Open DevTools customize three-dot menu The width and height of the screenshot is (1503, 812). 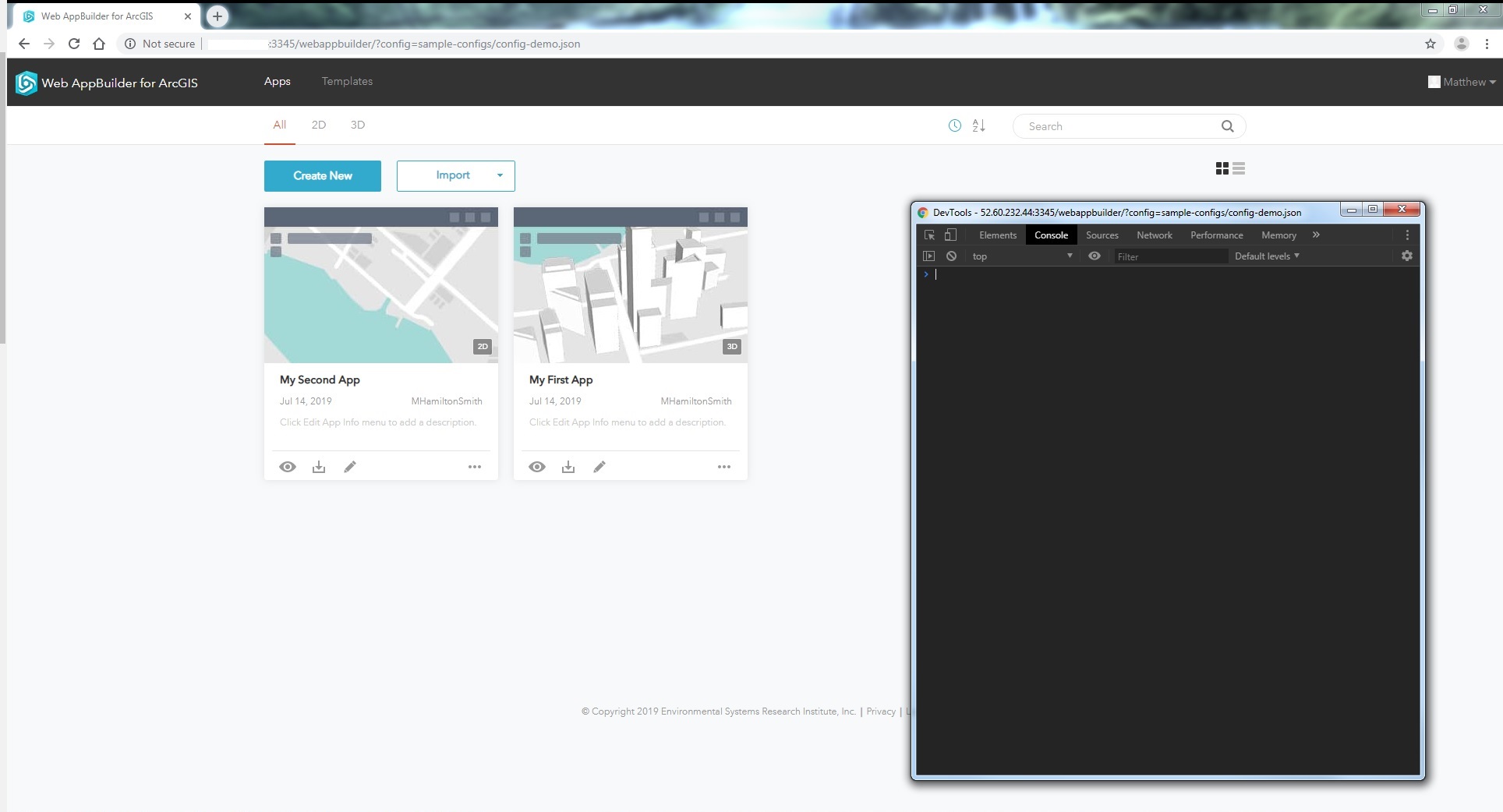[x=1407, y=235]
